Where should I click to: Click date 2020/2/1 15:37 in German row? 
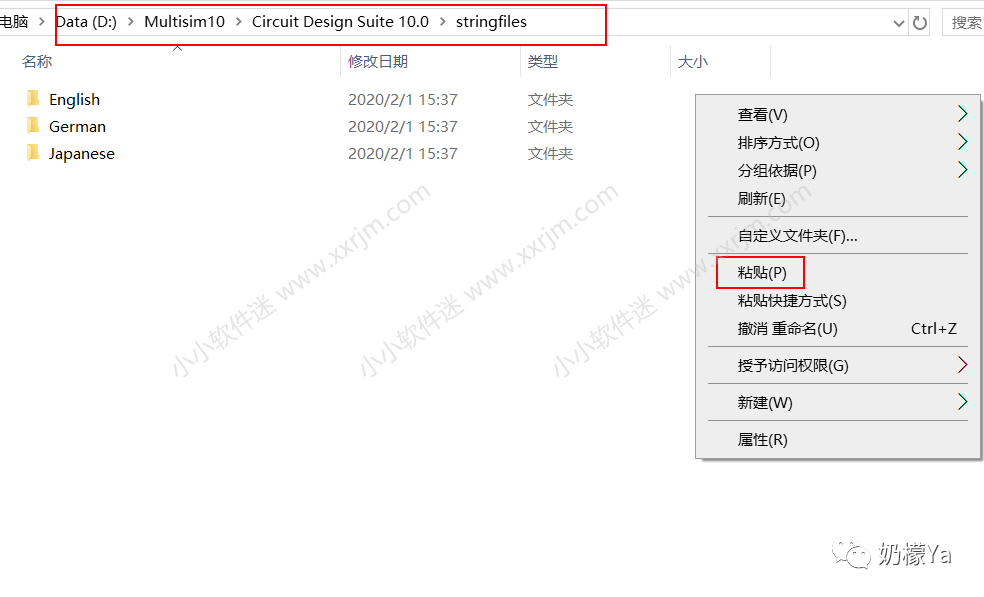pos(403,126)
